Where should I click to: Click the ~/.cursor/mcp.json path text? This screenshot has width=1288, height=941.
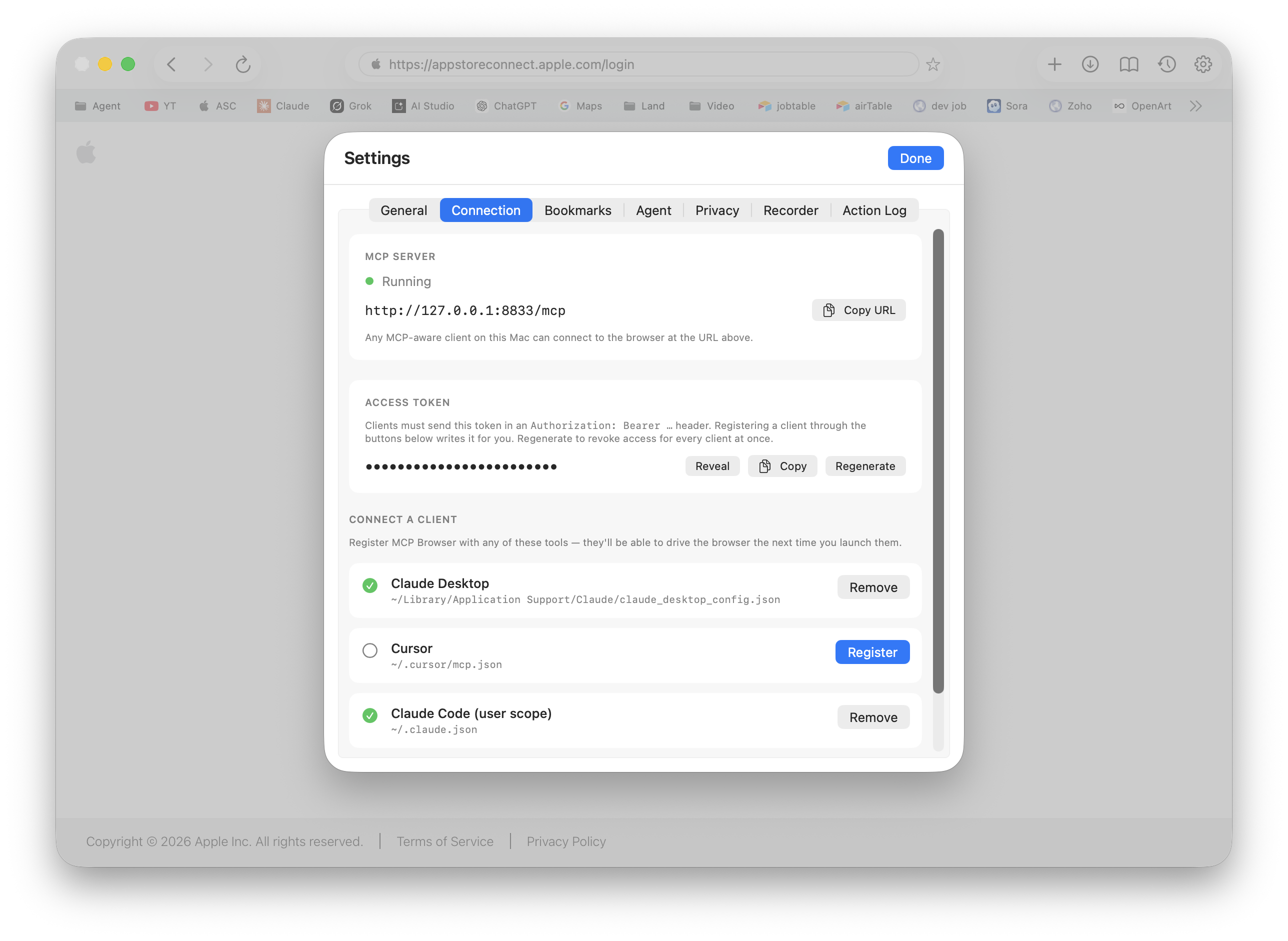point(446,664)
